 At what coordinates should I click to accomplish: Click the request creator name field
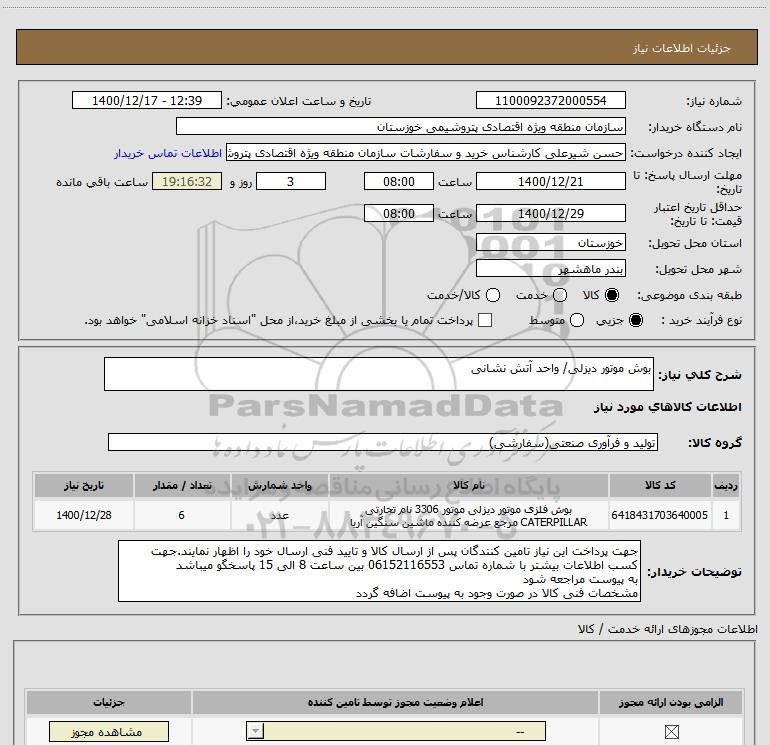pos(426,153)
